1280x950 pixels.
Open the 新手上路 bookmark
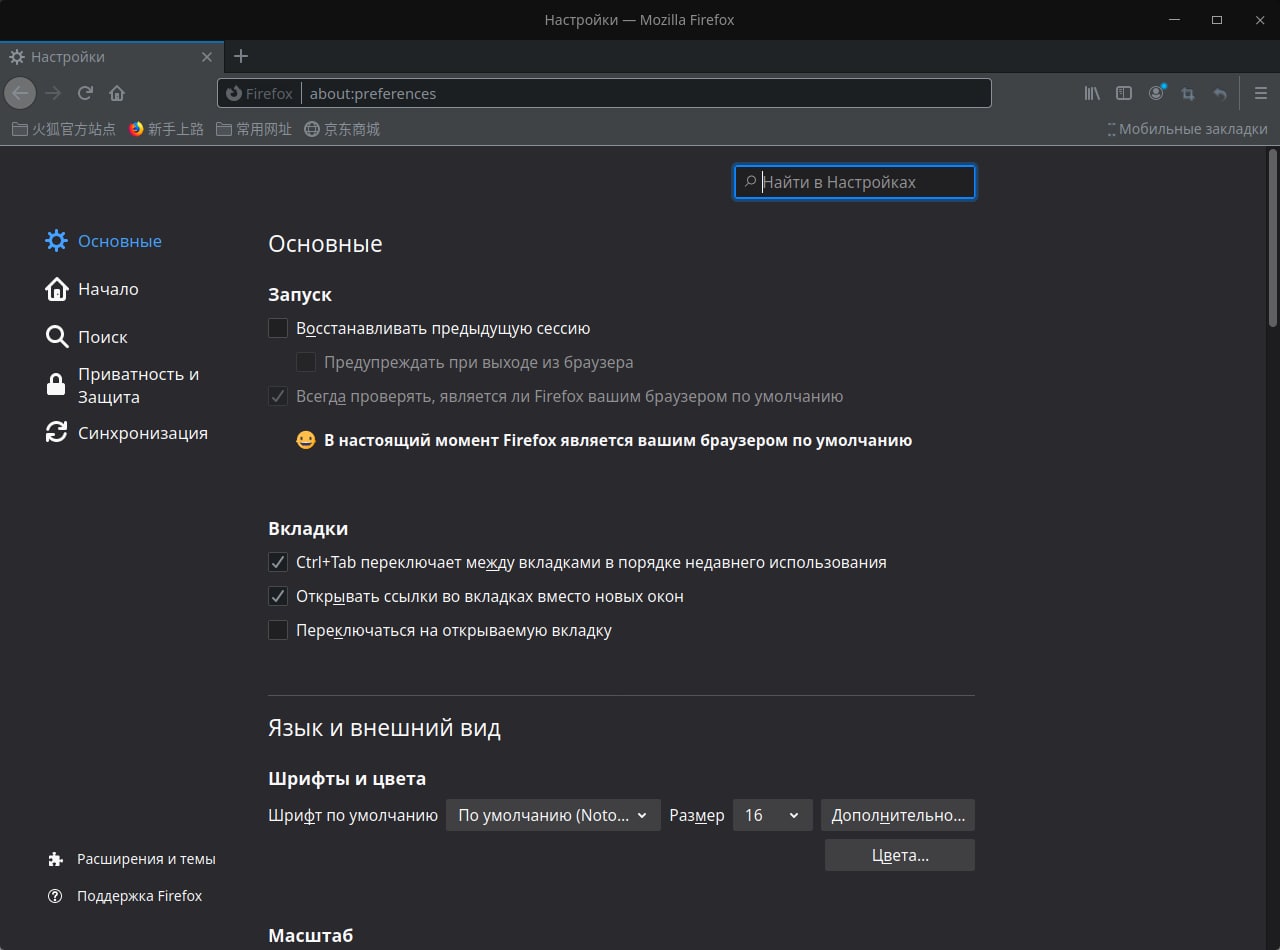click(x=166, y=129)
